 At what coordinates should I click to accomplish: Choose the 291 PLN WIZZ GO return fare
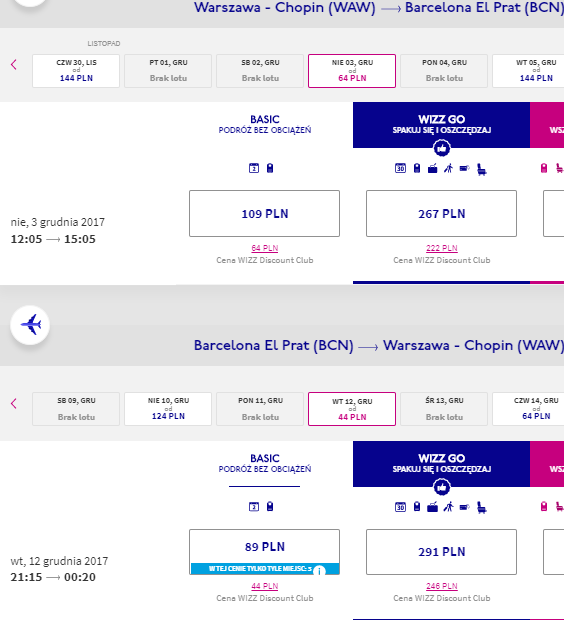(441, 552)
